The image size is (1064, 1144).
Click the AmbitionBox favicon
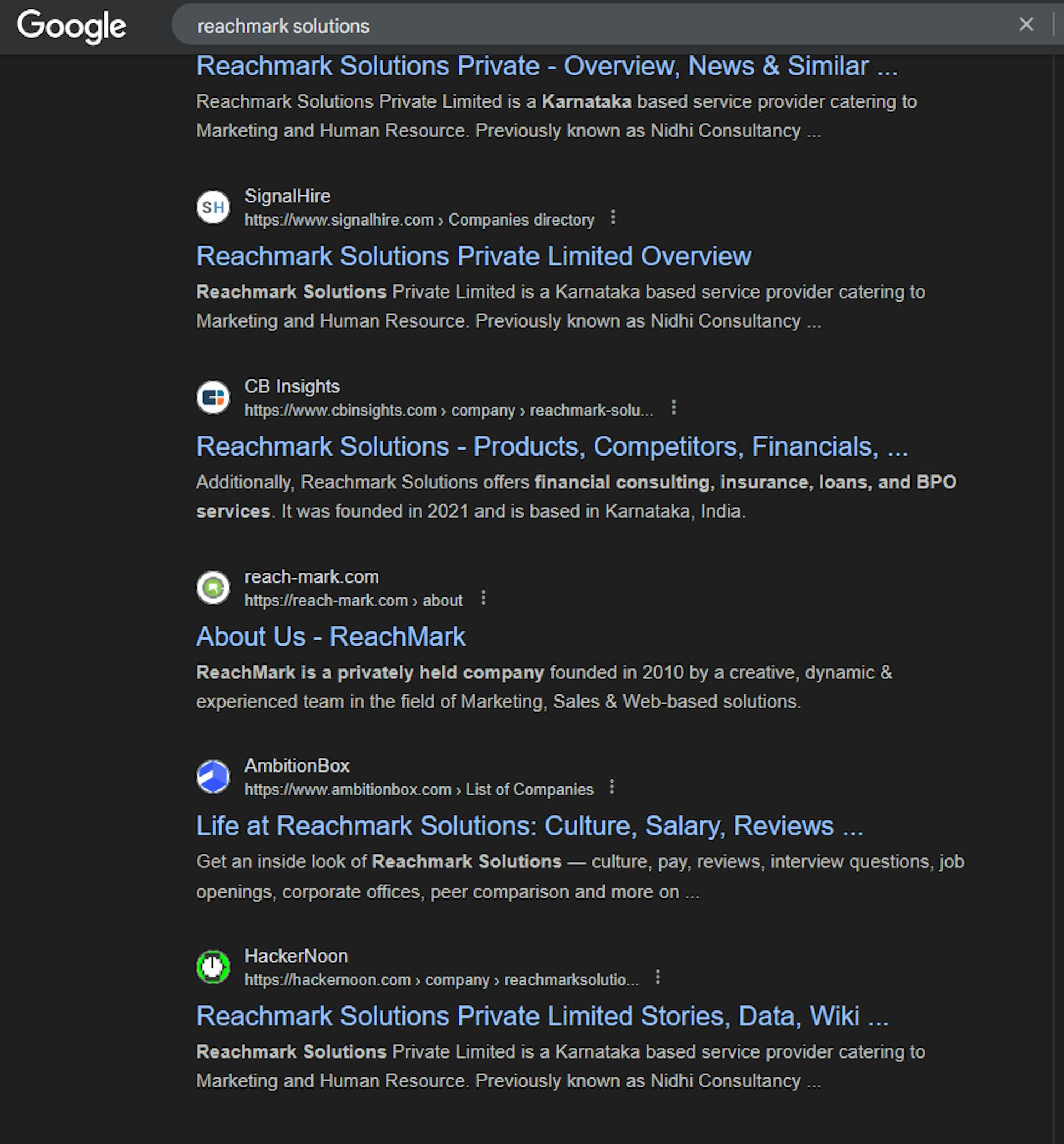213,777
